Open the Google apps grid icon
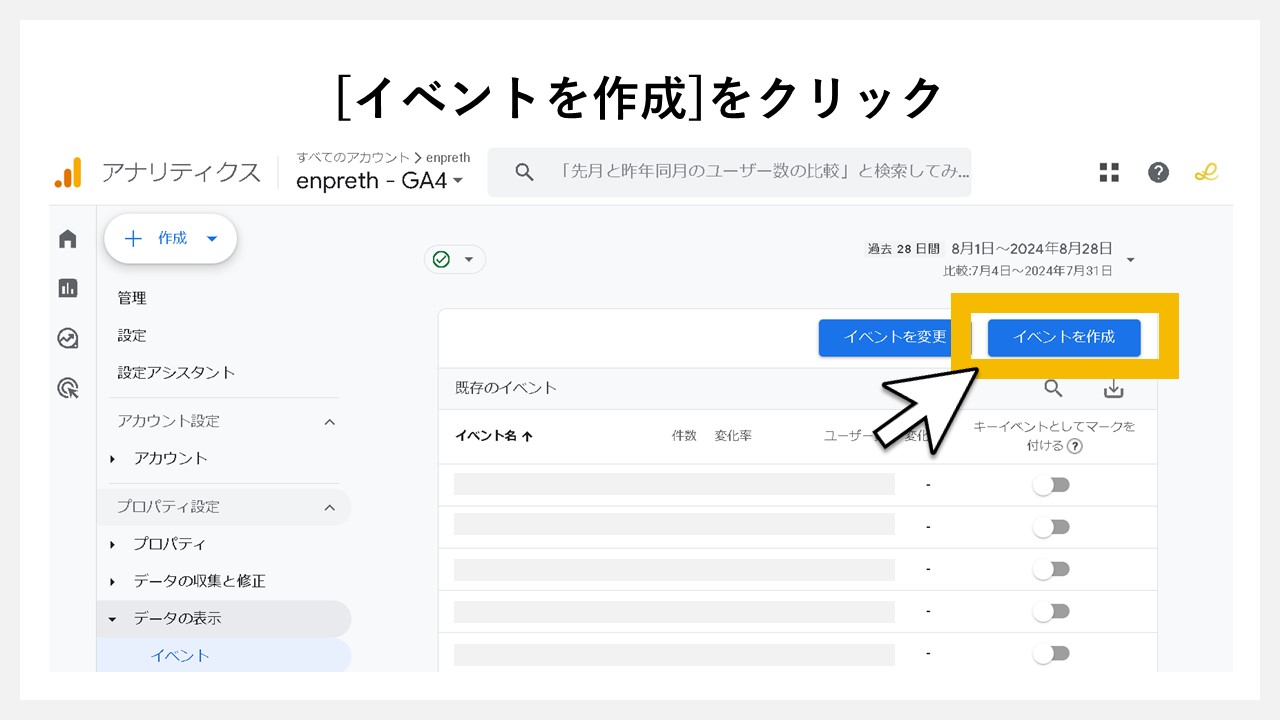Screen dimensions: 1280x720 (x=1108, y=172)
